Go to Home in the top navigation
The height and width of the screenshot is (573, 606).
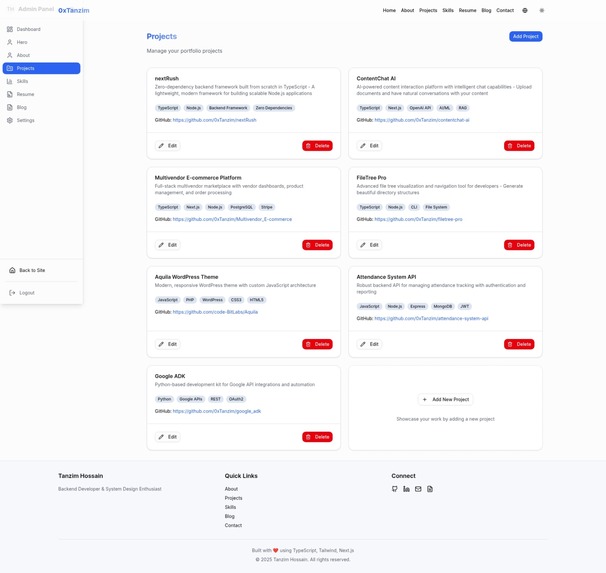(389, 10)
